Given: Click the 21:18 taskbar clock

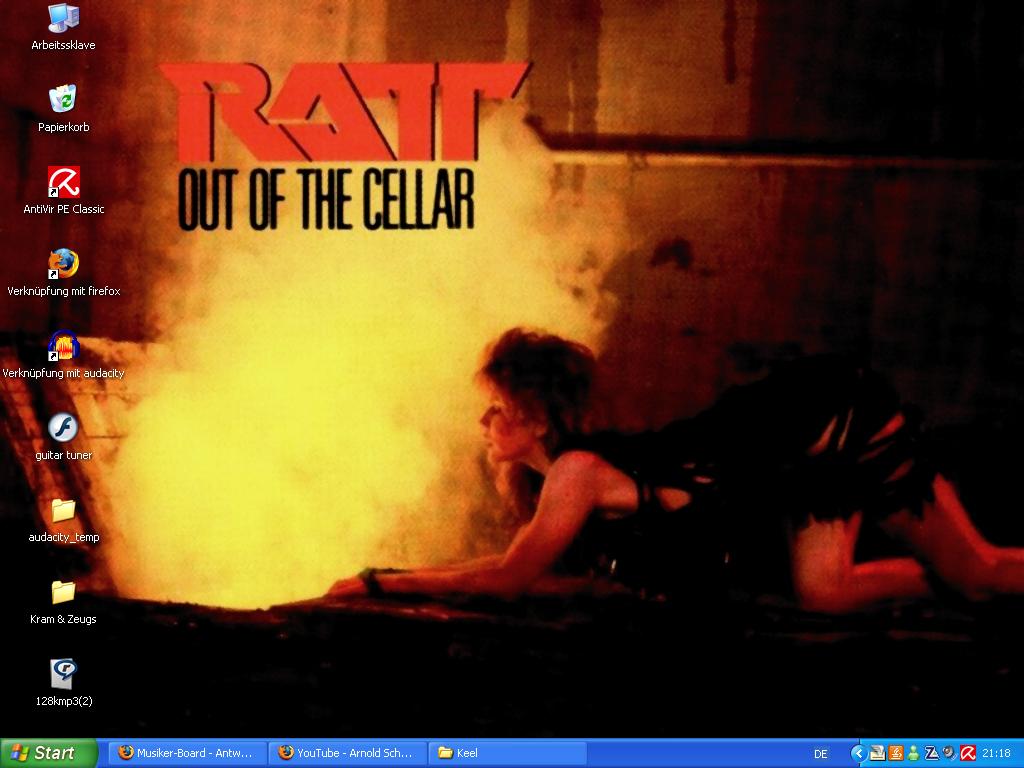Looking at the screenshot, I should click(x=997, y=754).
